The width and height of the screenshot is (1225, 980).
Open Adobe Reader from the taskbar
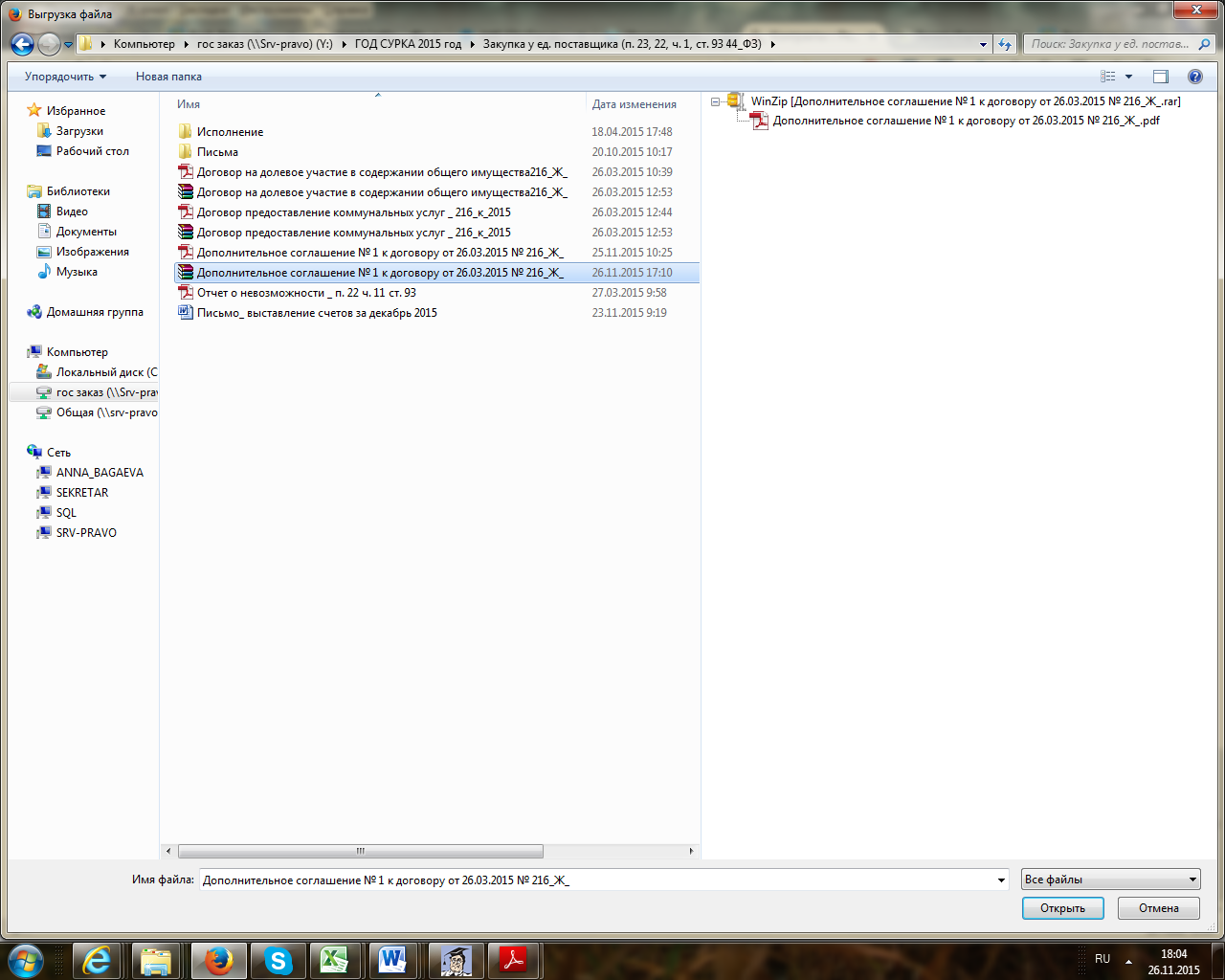[x=514, y=960]
